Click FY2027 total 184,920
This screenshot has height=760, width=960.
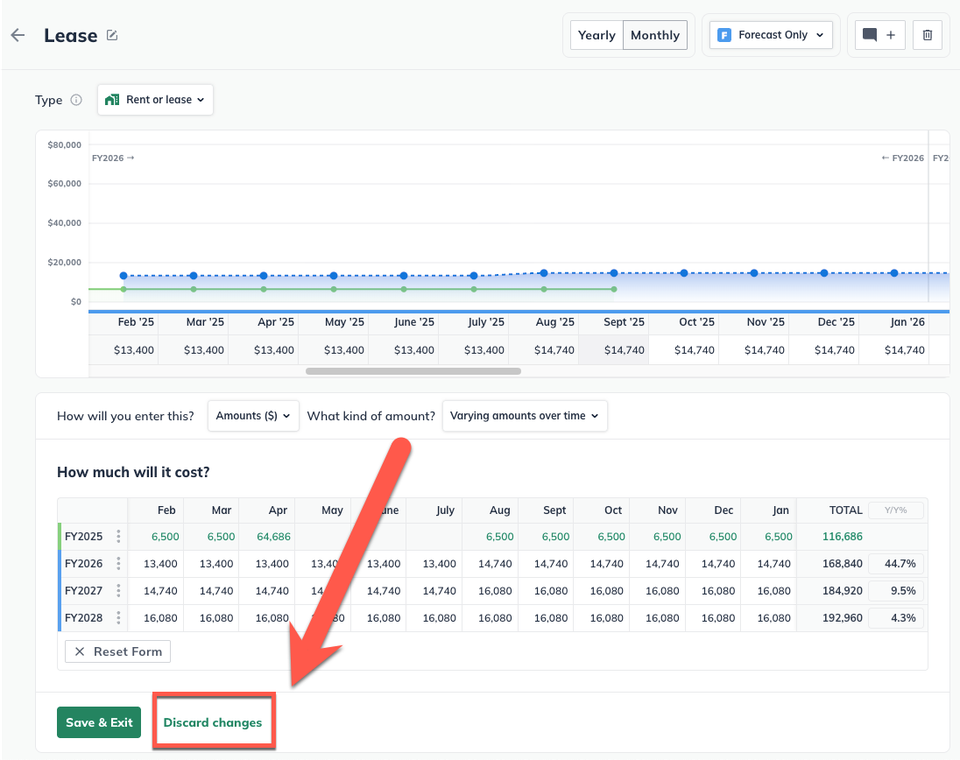point(842,591)
